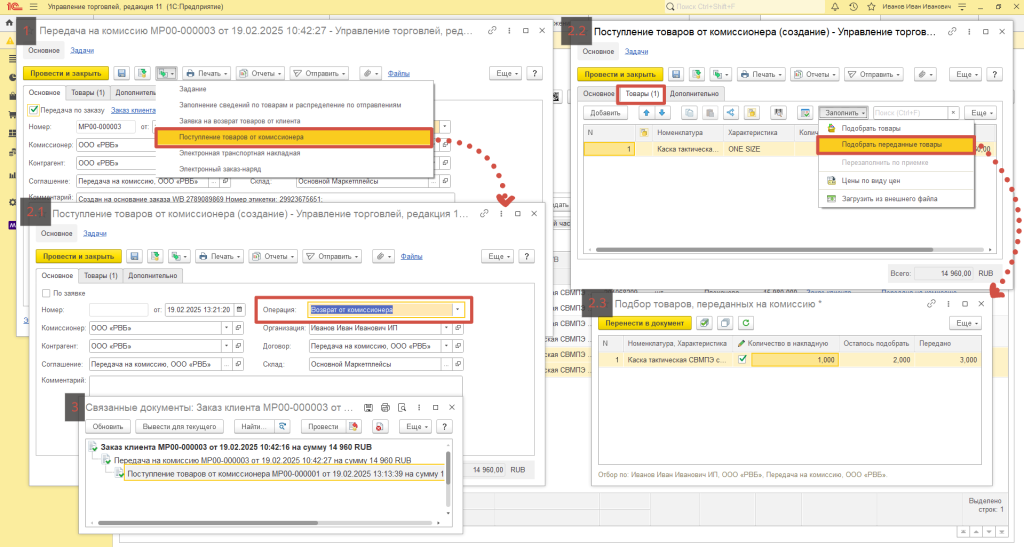
Task: Click help question button in Передача на комиссию window
Action: 534,73
